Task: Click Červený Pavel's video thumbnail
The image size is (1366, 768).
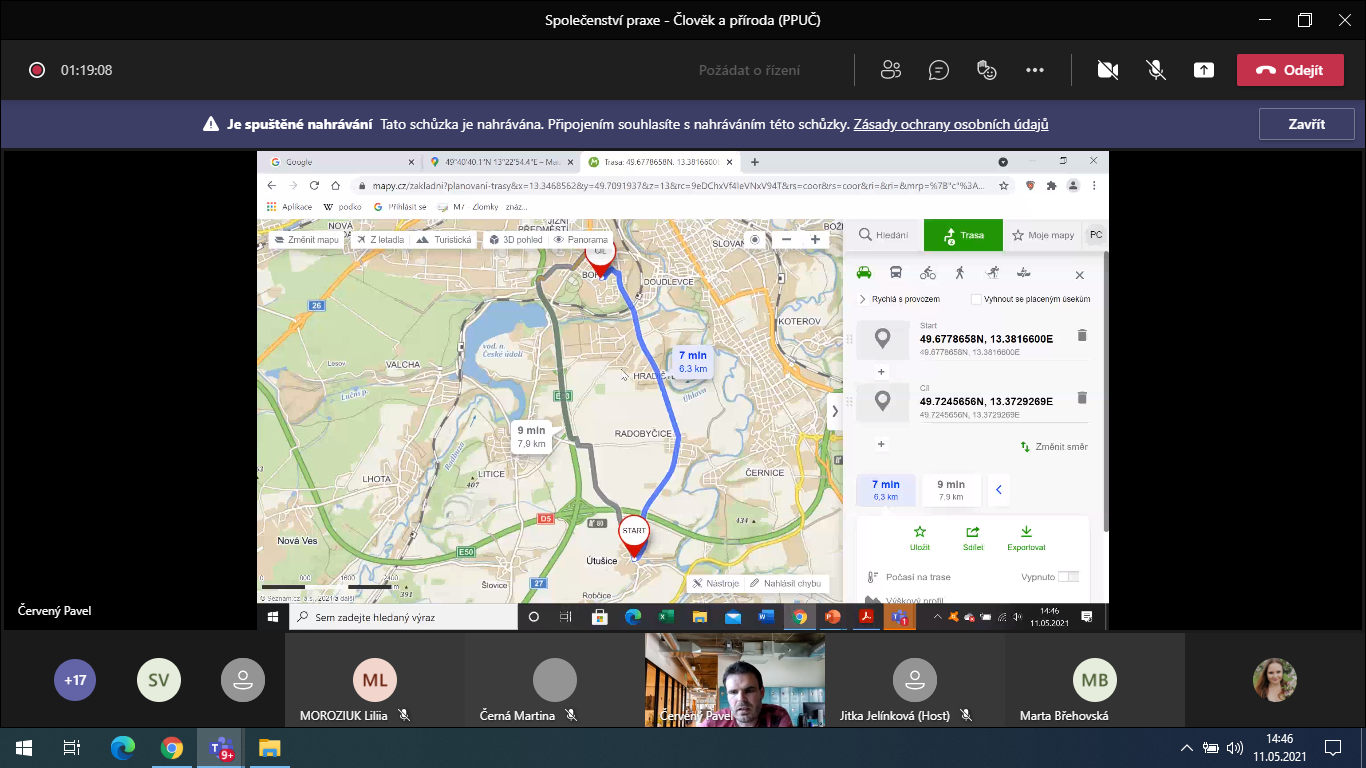Action: pos(735,678)
